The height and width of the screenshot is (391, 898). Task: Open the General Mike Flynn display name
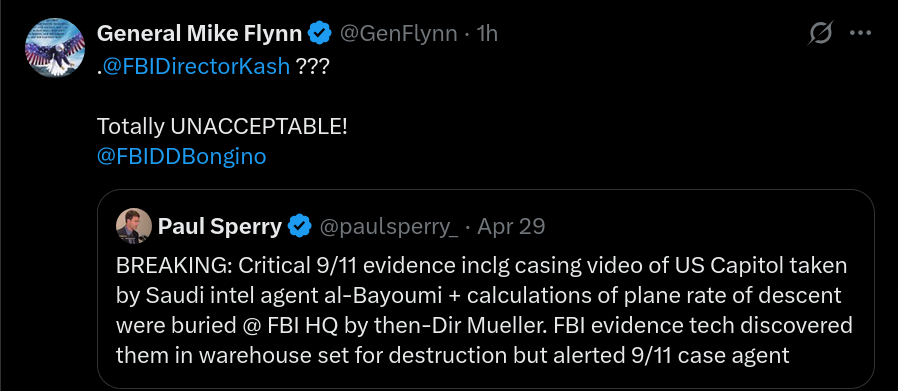pos(200,34)
